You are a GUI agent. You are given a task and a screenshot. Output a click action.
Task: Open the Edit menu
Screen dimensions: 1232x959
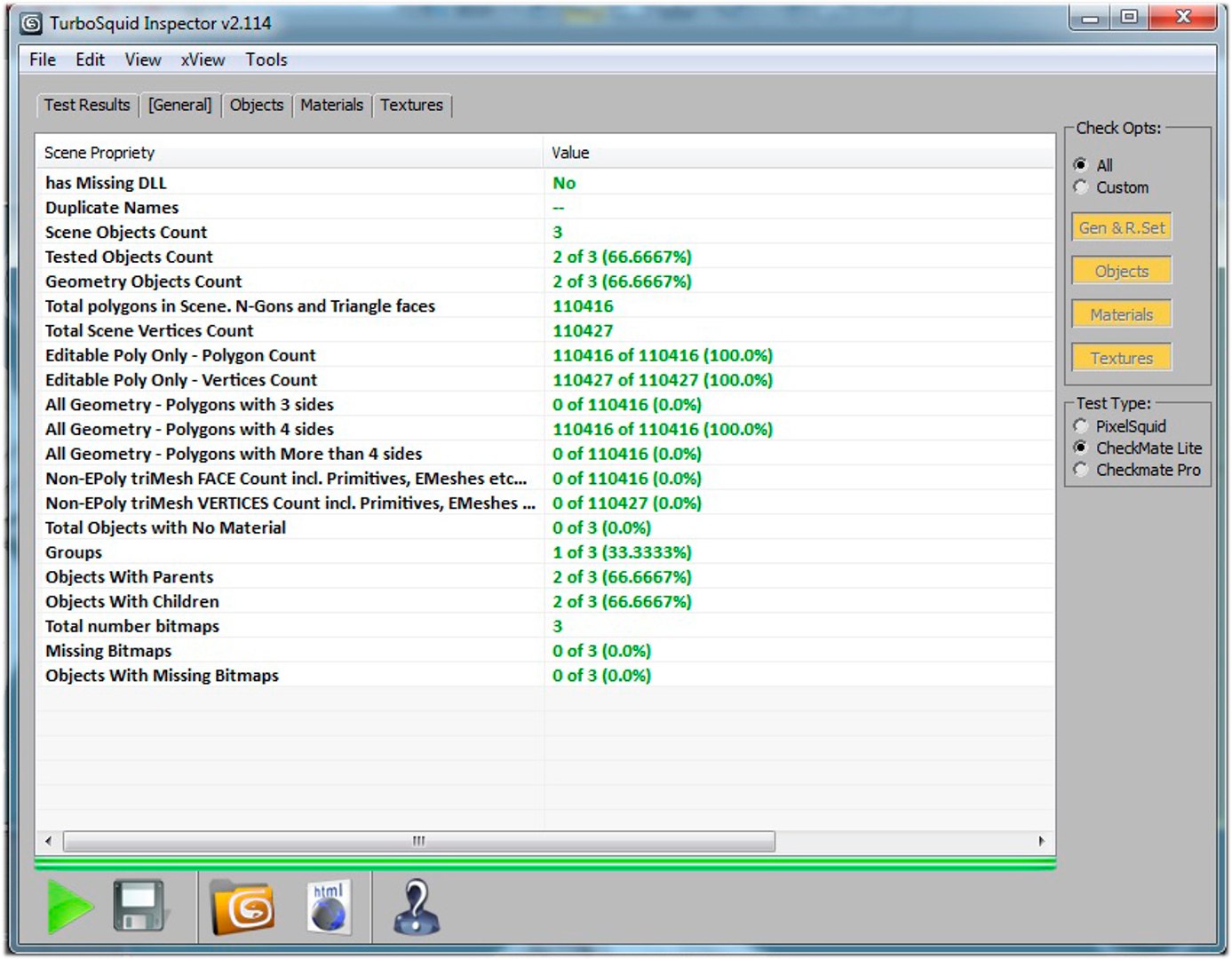90,59
